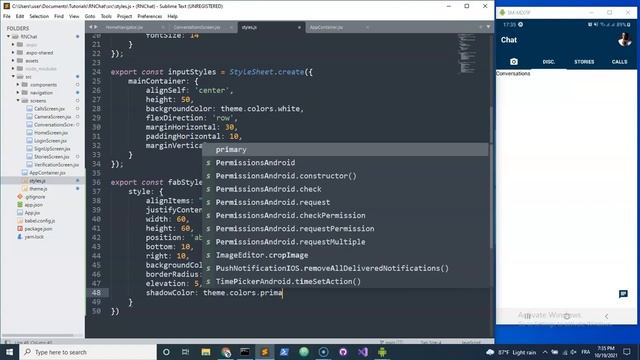Open theme.js in sidebar
The image size is (640, 360).
pyautogui.click(x=38, y=189)
